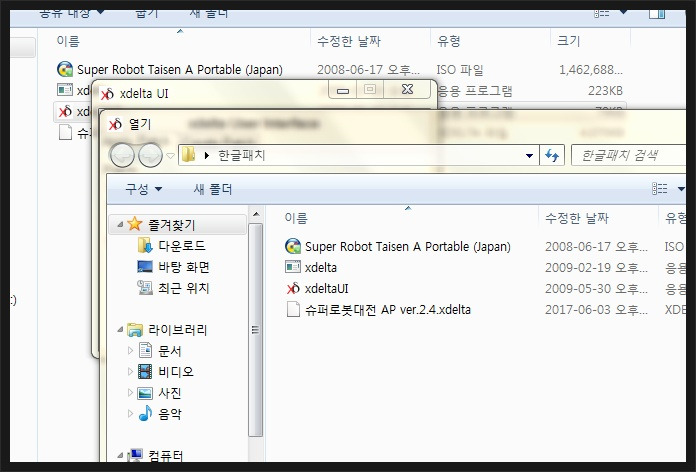Click 2009-02-19 date of xdelta row
696x472 pixels.
click(x=596, y=267)
